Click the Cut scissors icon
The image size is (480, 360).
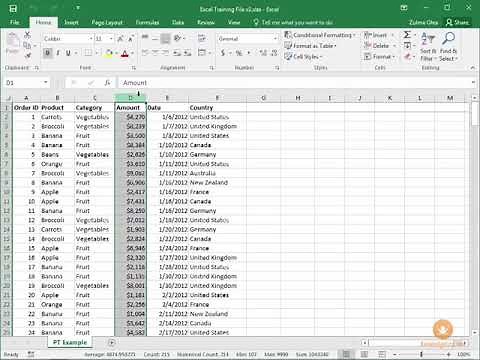tap(27, 35)
